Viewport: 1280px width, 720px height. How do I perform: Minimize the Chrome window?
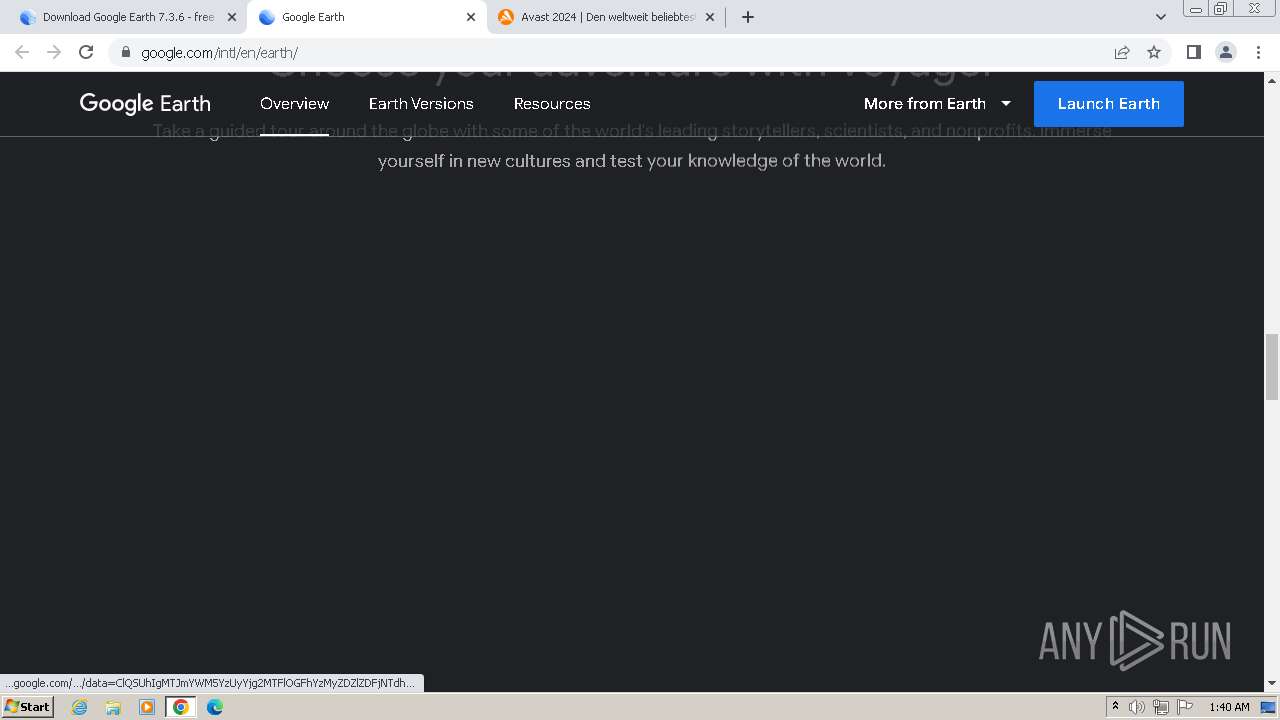point(1196,9)
